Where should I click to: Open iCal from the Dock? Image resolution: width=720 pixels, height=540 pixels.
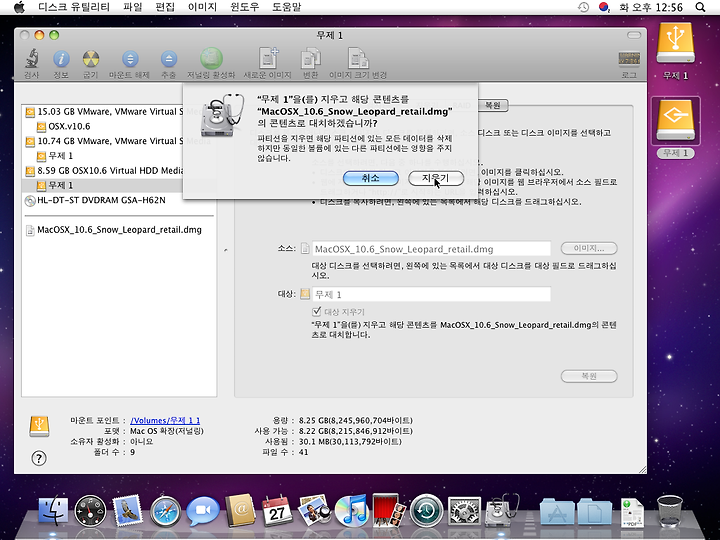coord(277,511)
